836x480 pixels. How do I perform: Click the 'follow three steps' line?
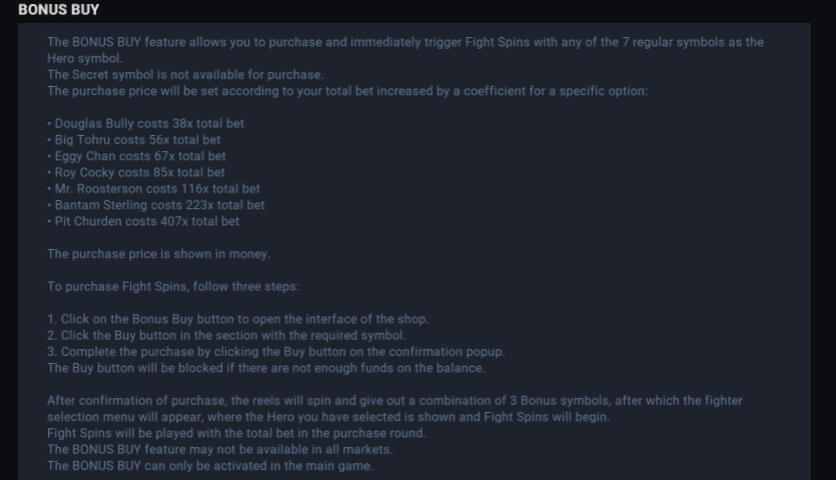click(x=172, y=287)
